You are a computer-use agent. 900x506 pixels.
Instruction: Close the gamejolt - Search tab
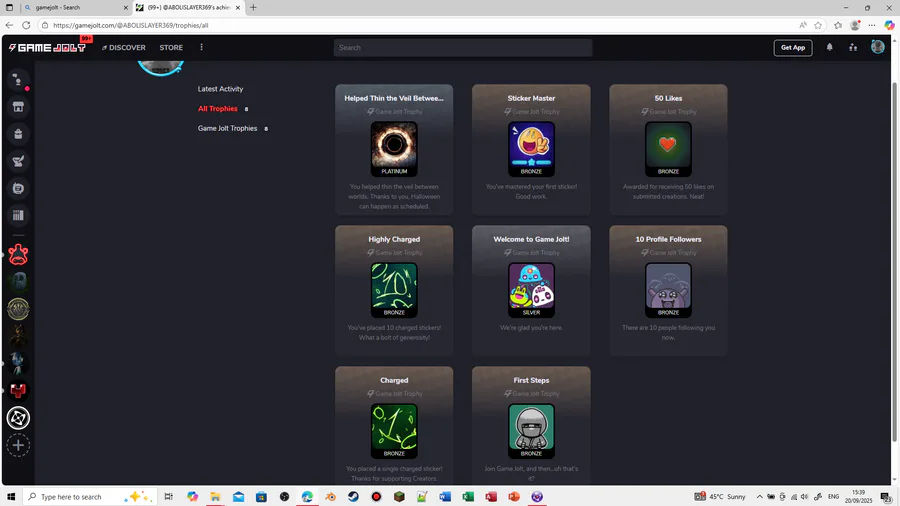pos(126,7)
